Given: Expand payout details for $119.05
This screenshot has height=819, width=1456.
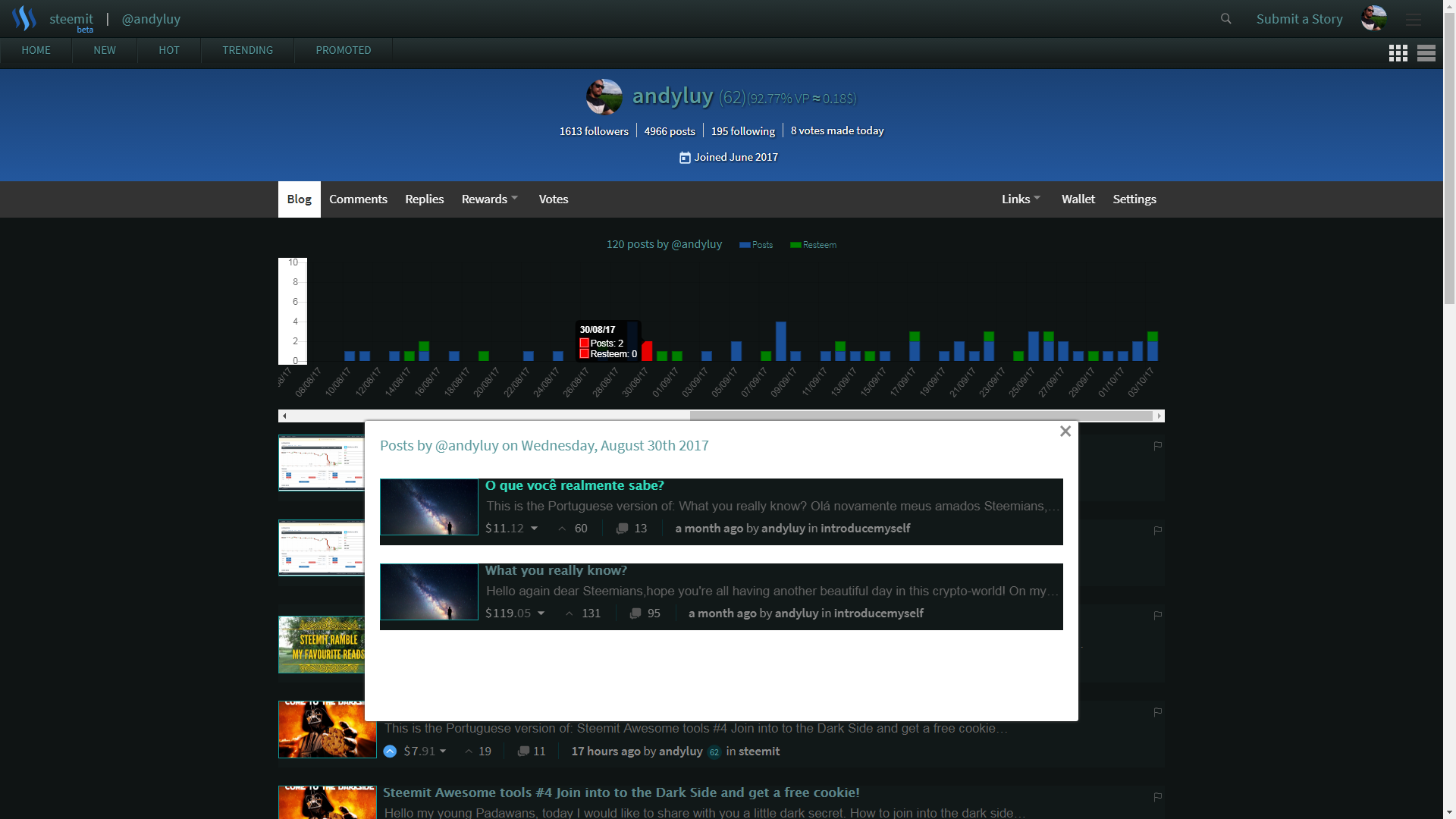Looking at the screenshot, I should 541,613.
